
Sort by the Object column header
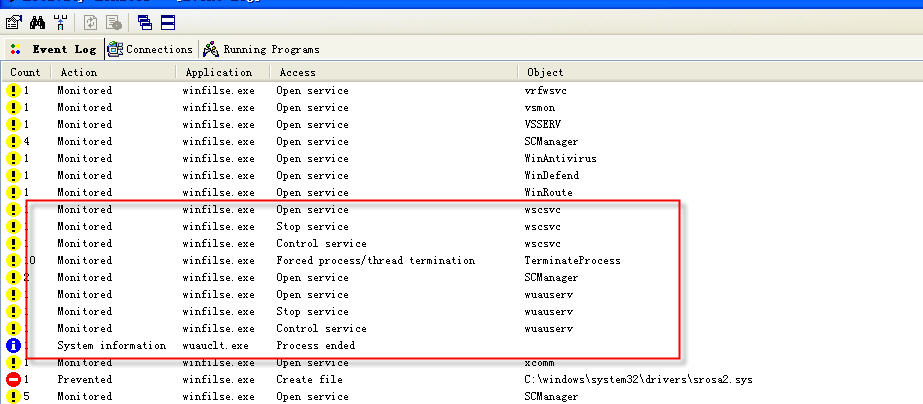(x=545, y=72)
